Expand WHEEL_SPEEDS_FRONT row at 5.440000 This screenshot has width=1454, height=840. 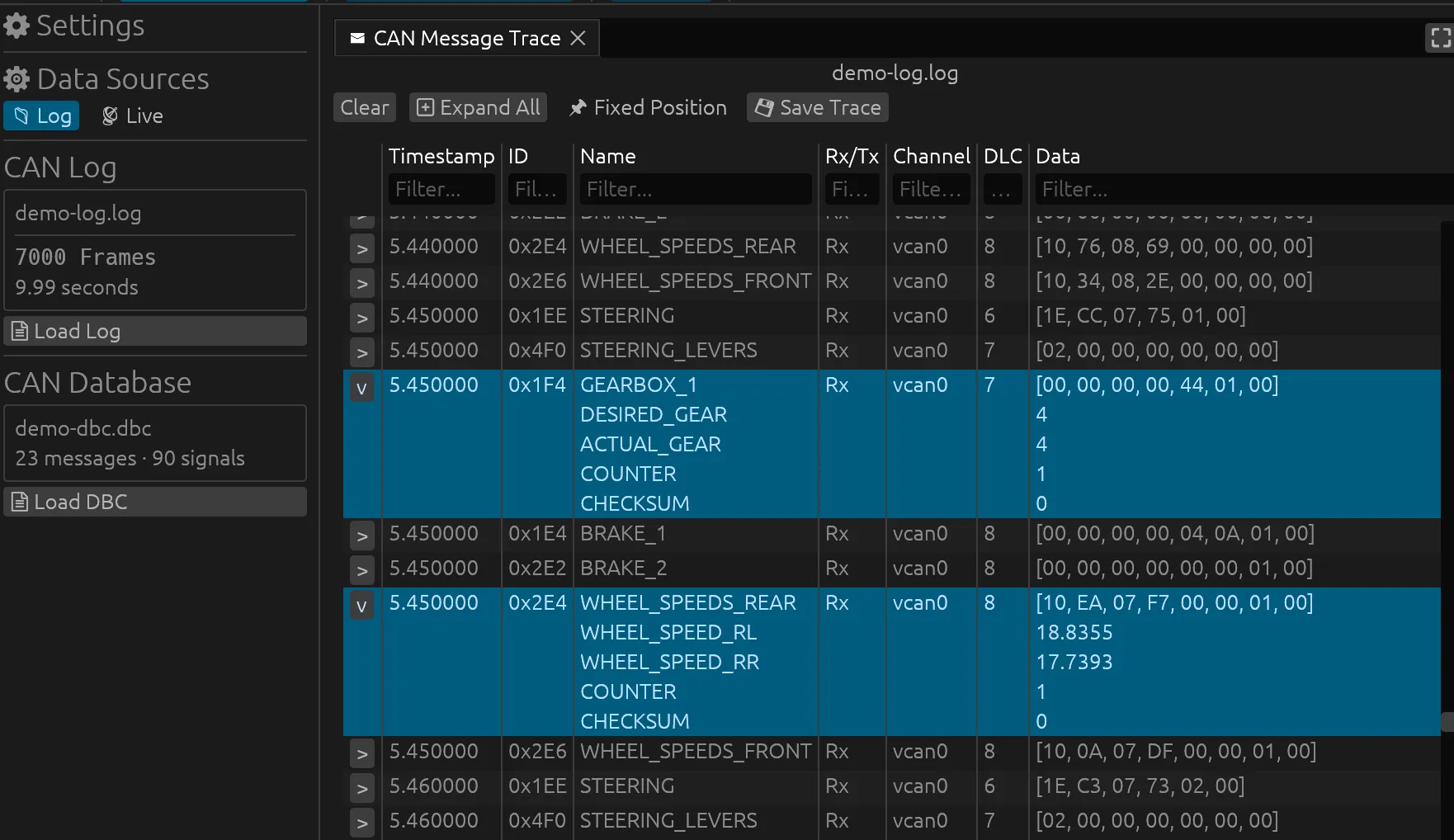pos(361,282)
